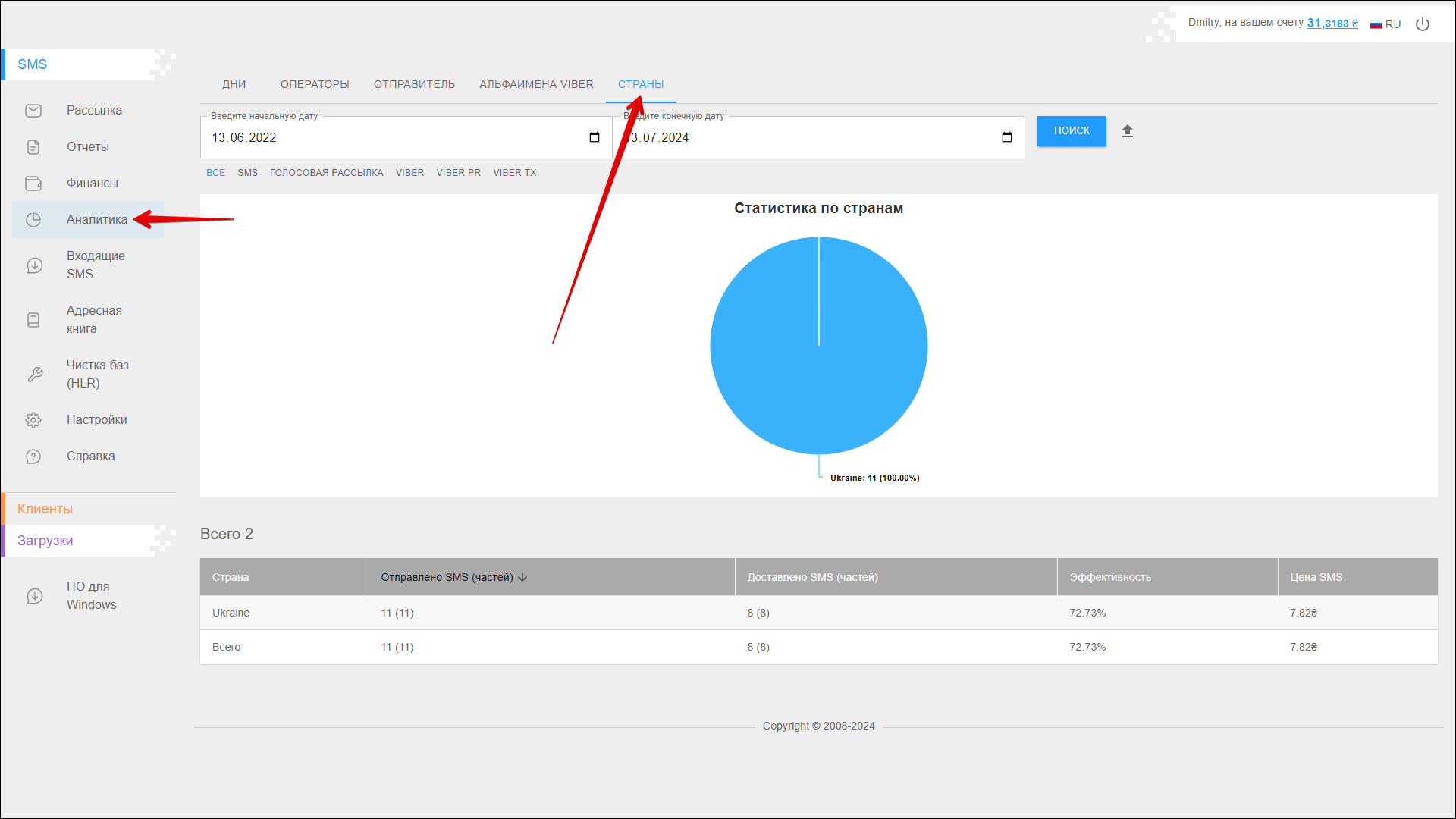Switch to the Альфаимена Viber tab

point(536,84)
